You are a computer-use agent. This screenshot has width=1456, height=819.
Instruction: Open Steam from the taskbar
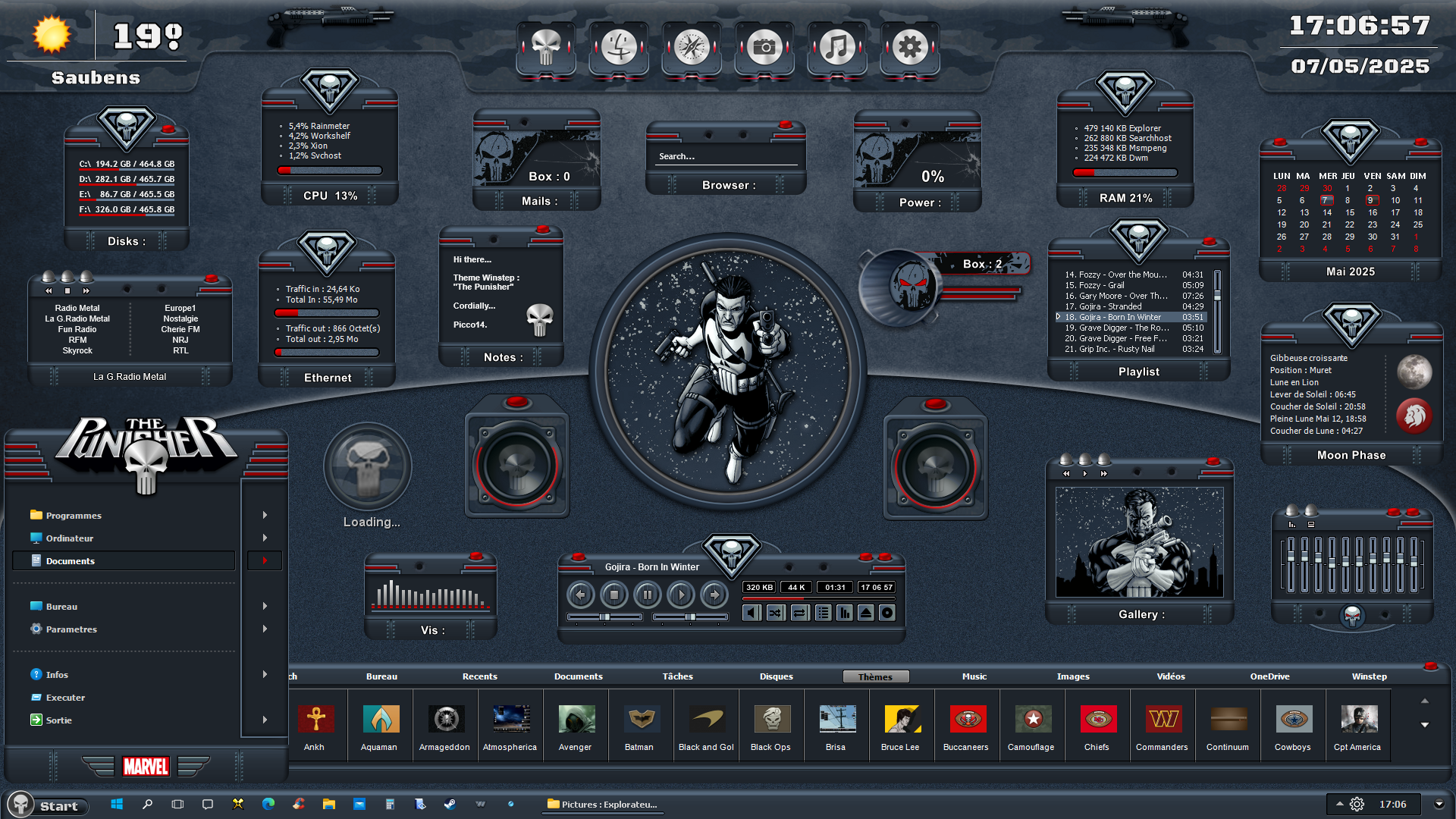(x=450, y=804)
